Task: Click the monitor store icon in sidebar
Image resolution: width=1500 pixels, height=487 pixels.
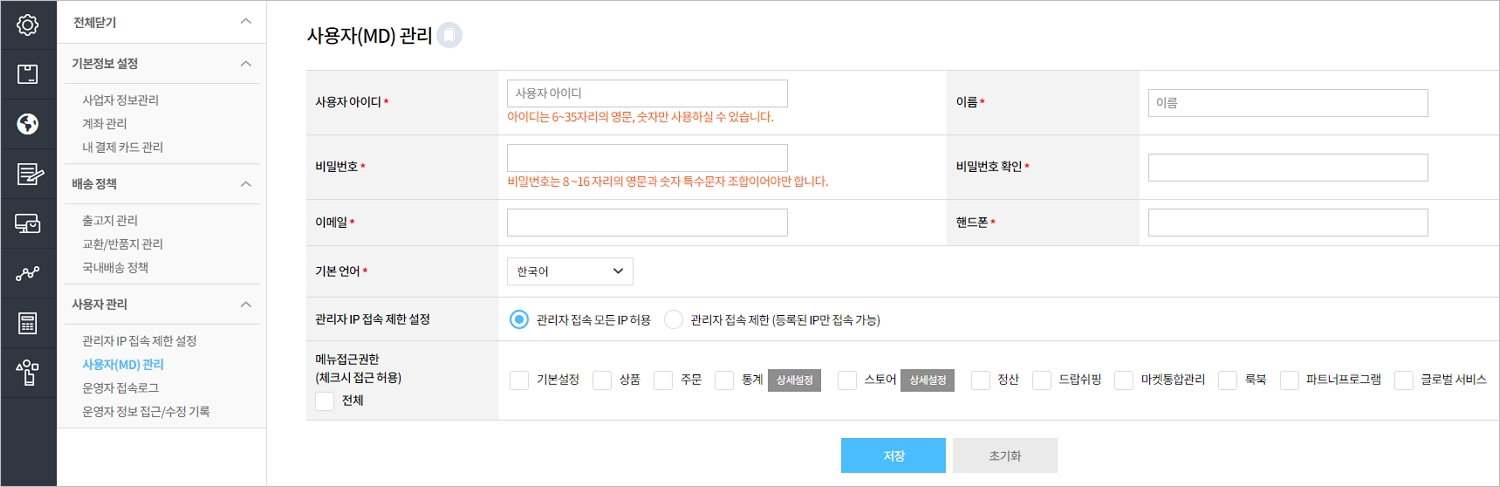Action: 28,224
